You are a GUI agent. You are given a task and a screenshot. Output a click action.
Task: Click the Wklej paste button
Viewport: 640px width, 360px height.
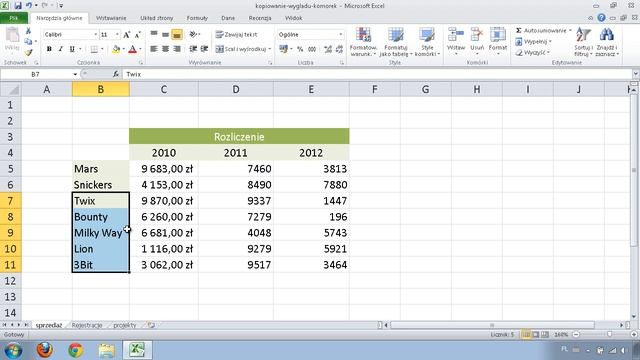coord(12,40)
